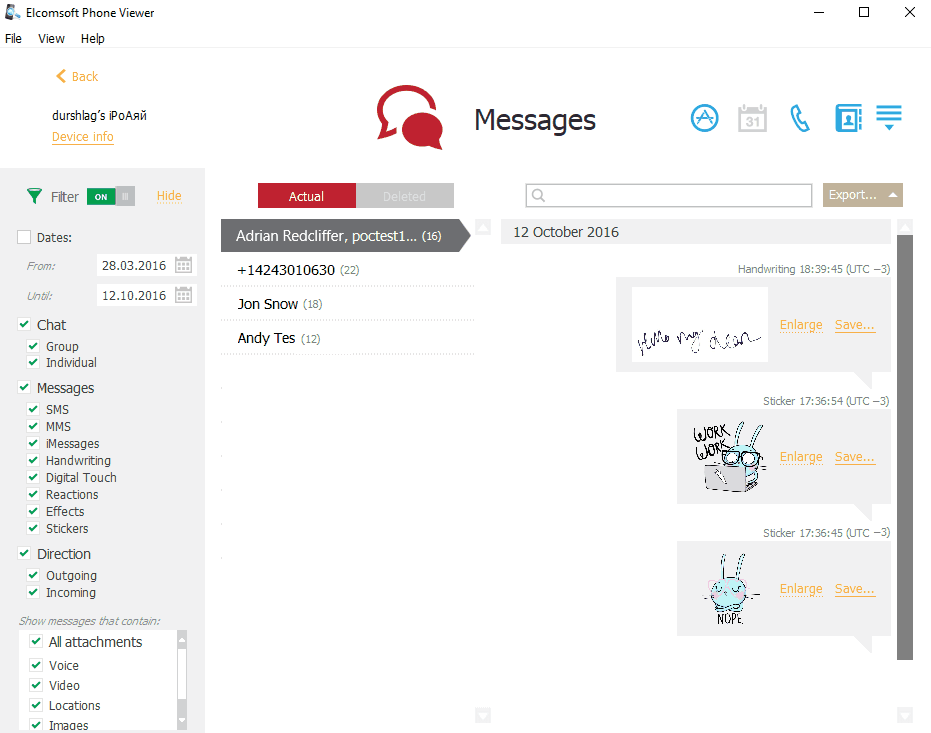The image size is (931, 733).
Task: Open the Calls phone icon
Action: 800,118
